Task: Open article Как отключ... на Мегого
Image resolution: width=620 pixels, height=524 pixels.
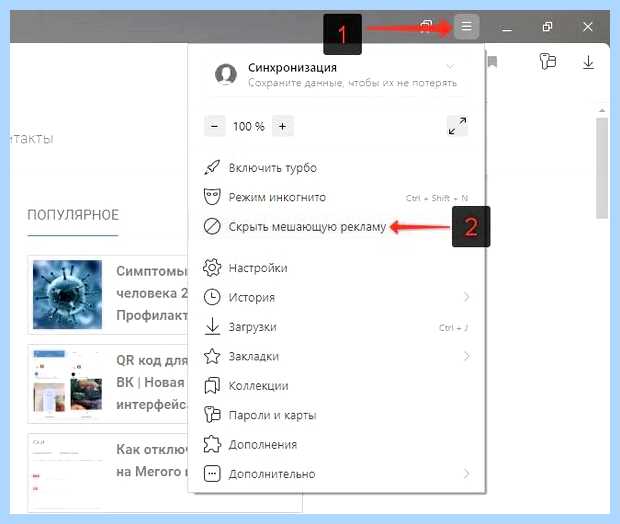Action: pos(152,460)
